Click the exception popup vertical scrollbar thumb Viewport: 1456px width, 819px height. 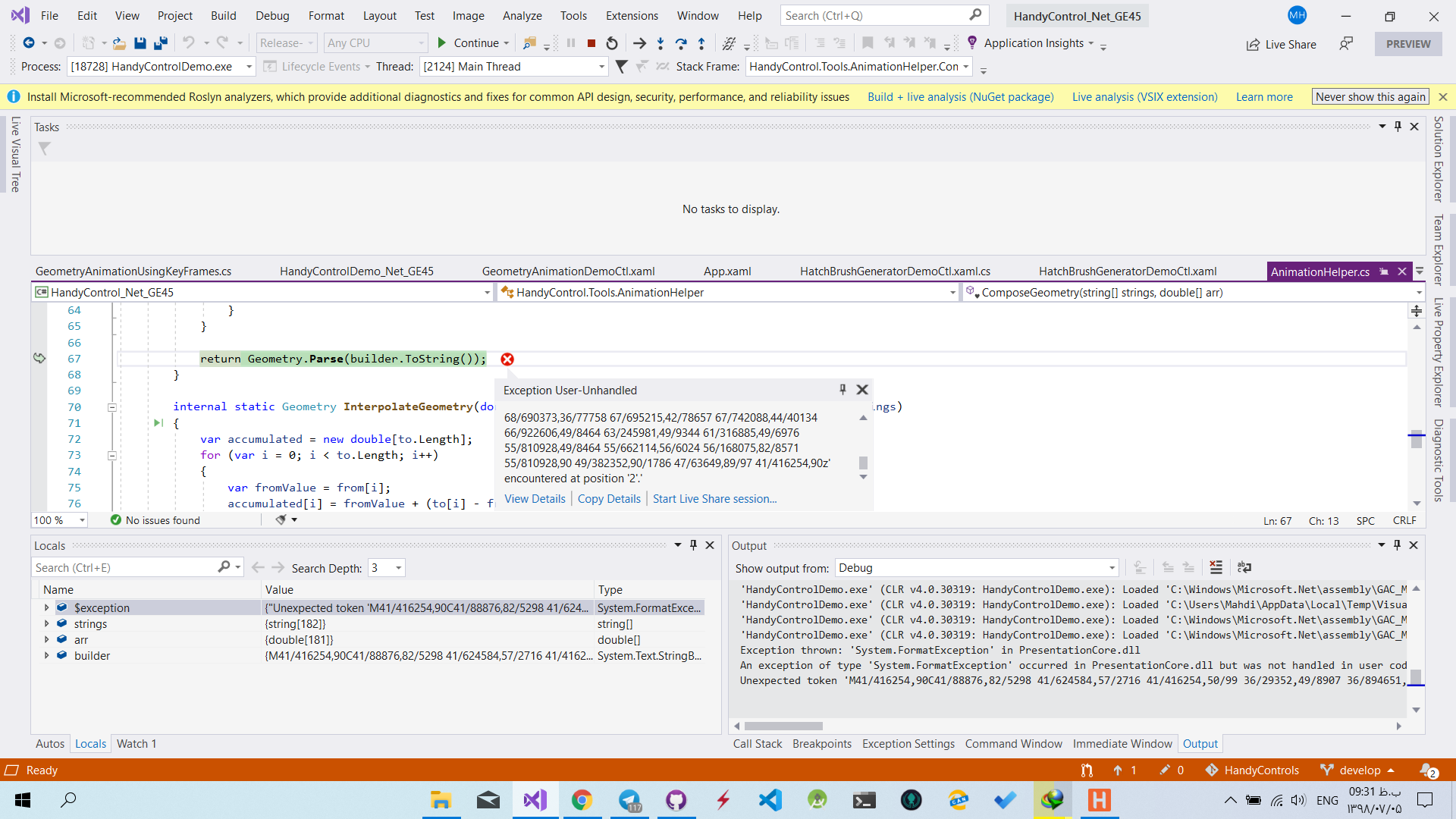pos(863,463)
